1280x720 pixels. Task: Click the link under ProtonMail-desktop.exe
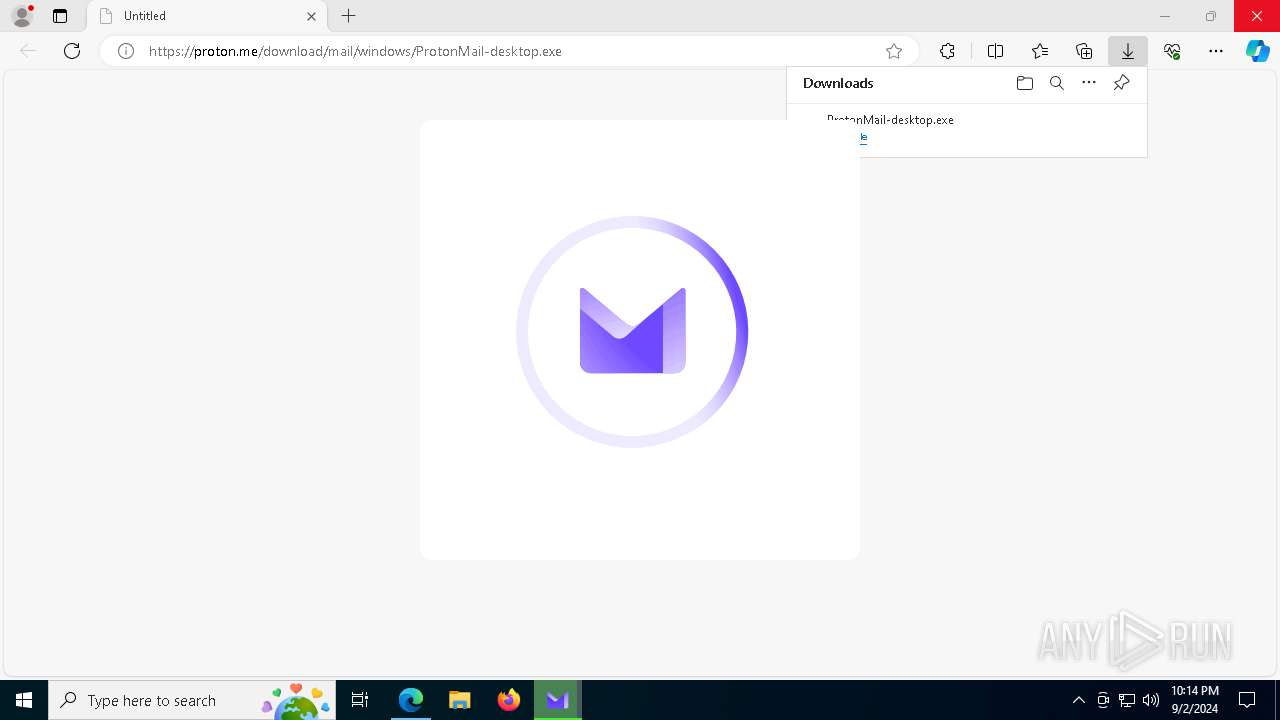(863, 137)
